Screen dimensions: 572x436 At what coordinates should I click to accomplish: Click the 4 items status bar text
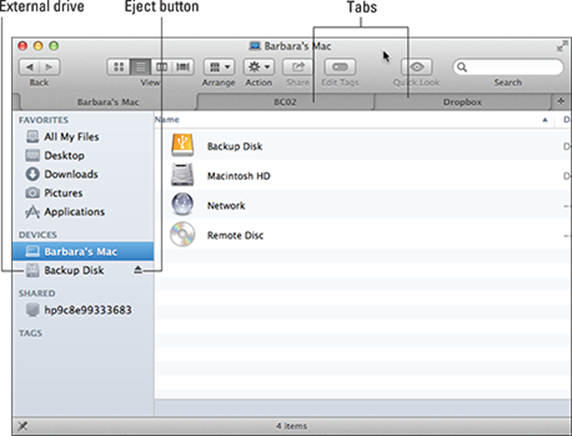(291, 426)
